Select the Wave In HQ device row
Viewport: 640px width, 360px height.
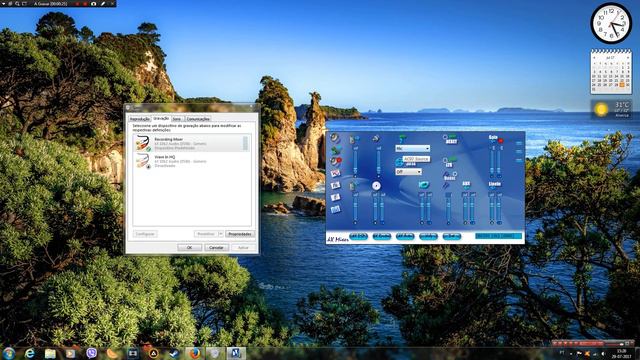click(x=191, y=161)
